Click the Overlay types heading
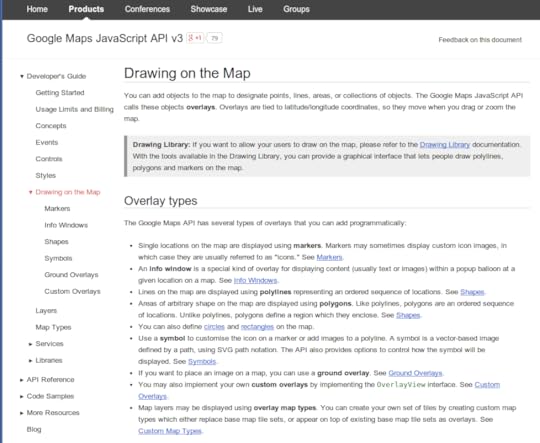The height and width of the screenshot is (443, 540). pyautogui.click(x=160, y=201)
